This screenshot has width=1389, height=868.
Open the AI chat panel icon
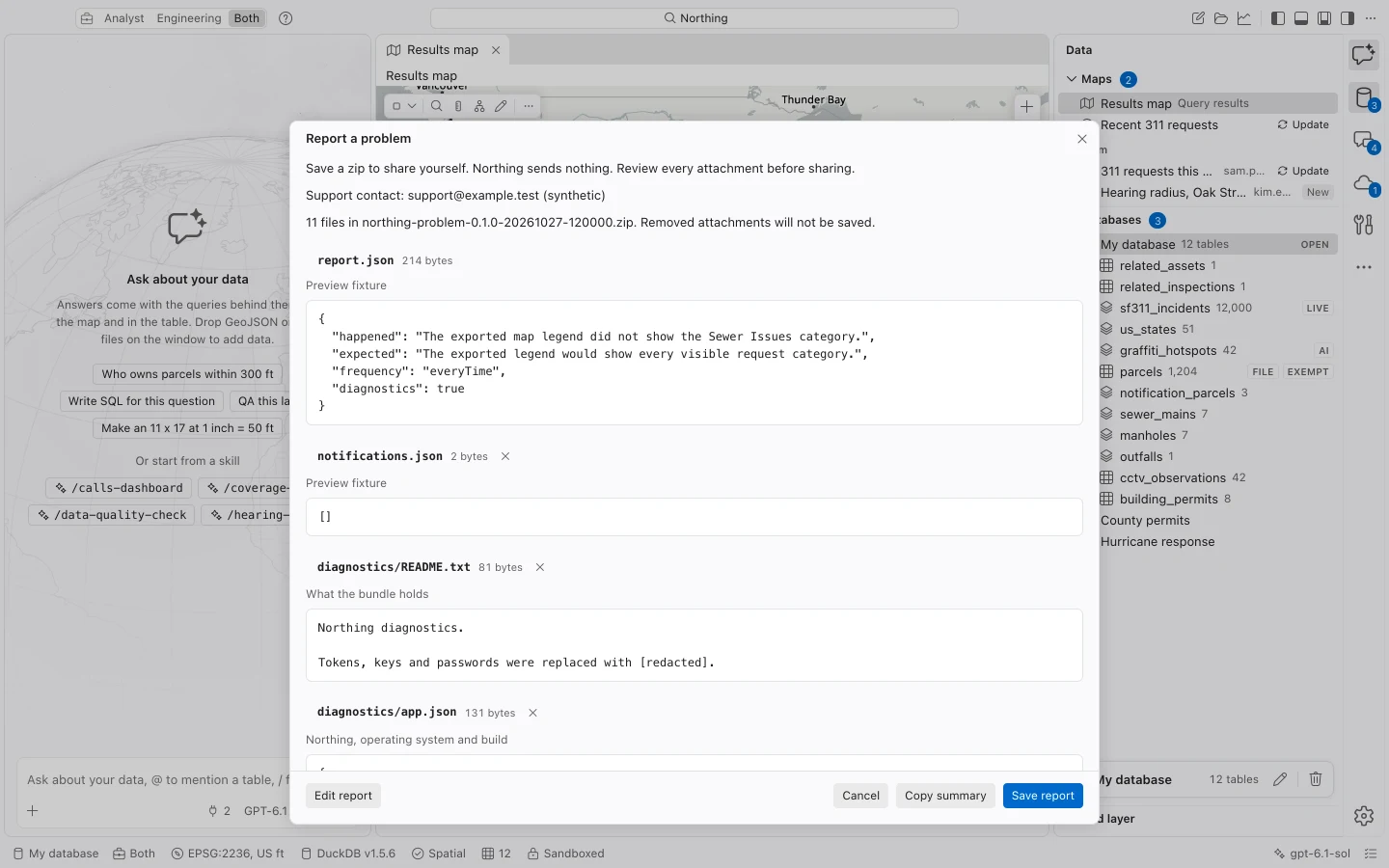[x=1364, y=55]
